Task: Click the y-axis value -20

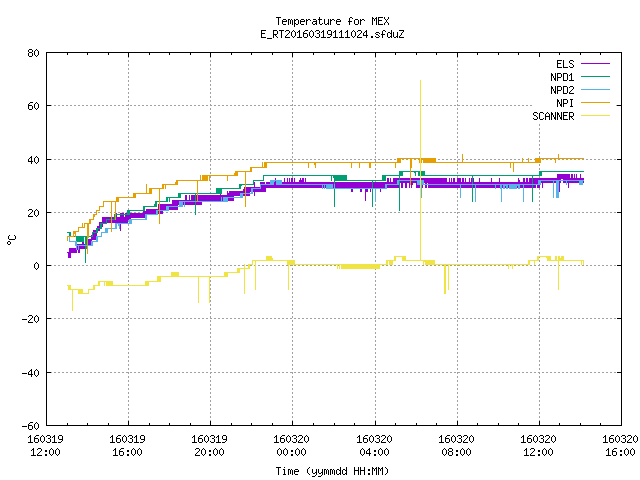Action: 31,319
